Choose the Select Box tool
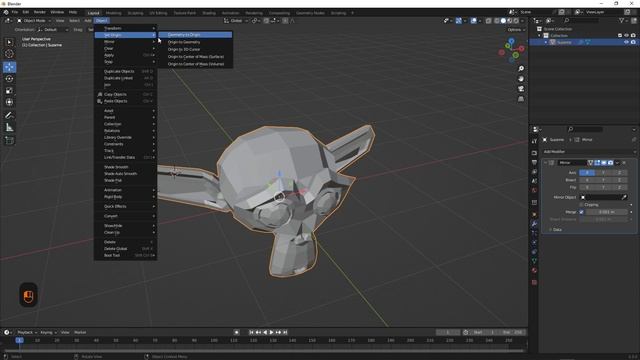Image resolution: width=640 pixels, height=360 pixels. tap(9, 42)
